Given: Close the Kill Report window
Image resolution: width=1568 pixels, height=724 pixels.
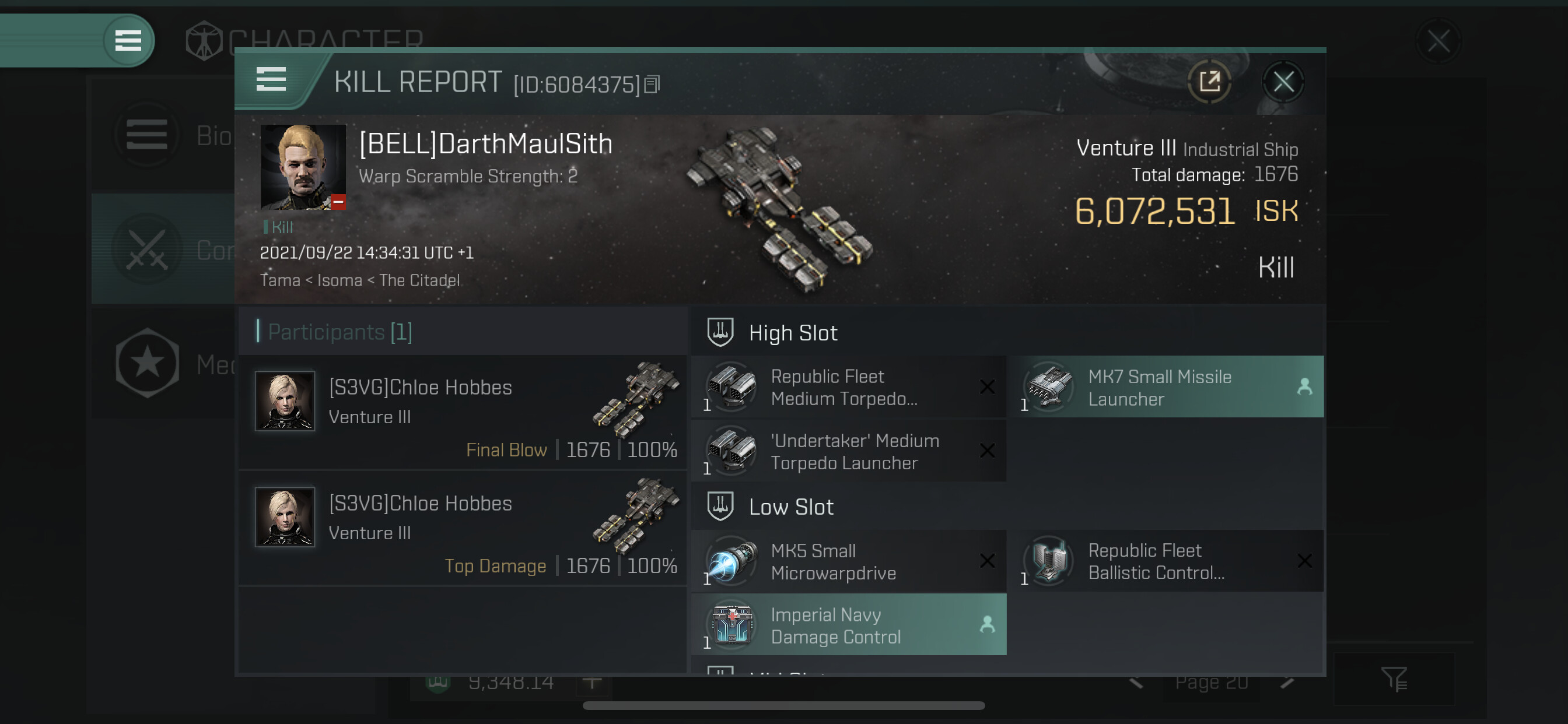Looking at the screenshot, I should (x=1283, y=82).
